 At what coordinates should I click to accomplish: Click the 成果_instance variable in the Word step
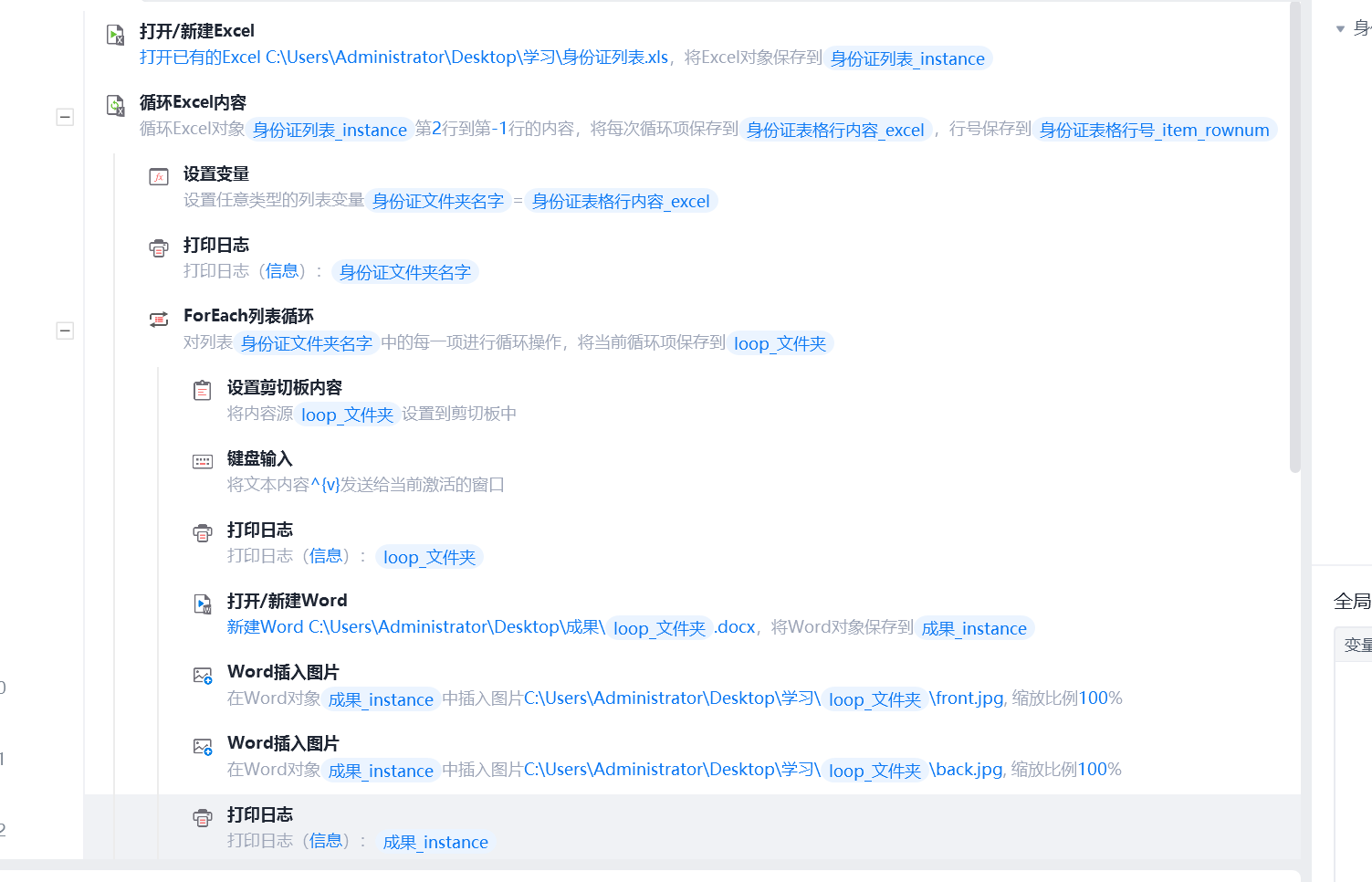(974, 628)
